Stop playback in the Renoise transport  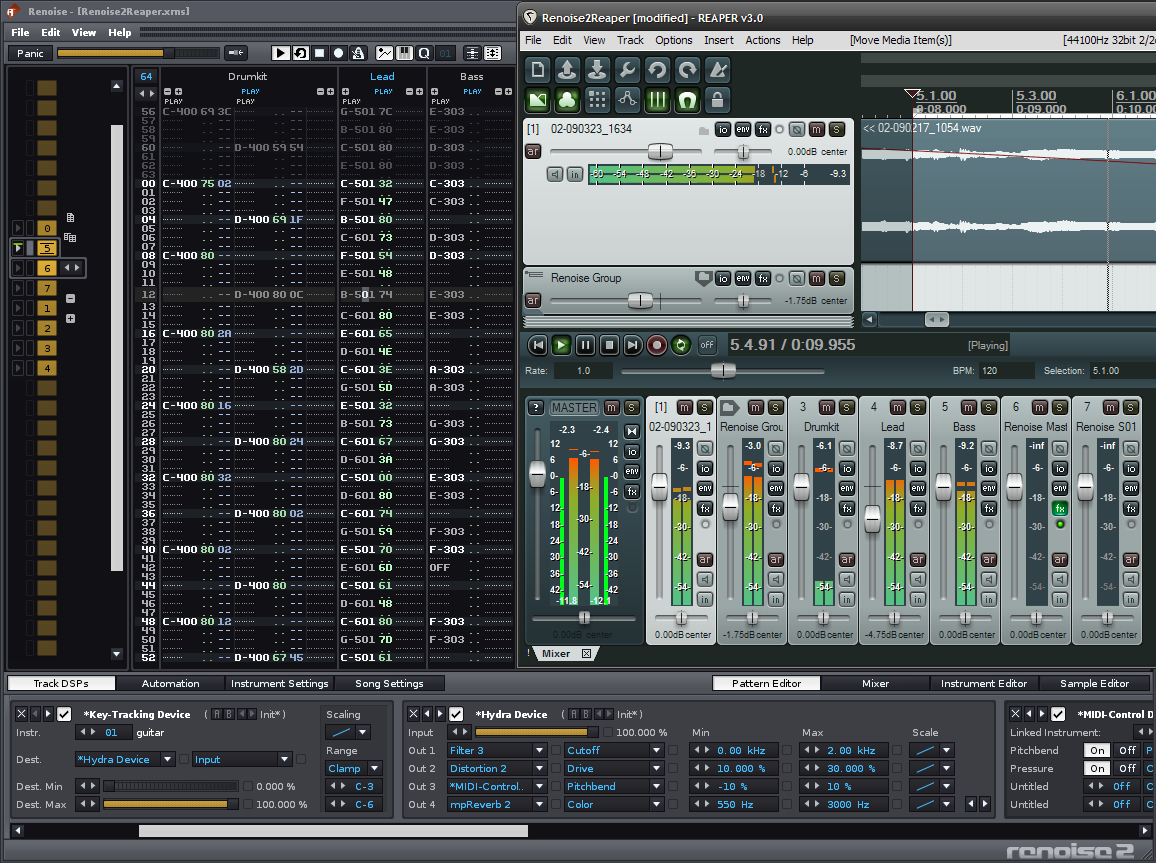pyautogui.click(x=319, y=53)
